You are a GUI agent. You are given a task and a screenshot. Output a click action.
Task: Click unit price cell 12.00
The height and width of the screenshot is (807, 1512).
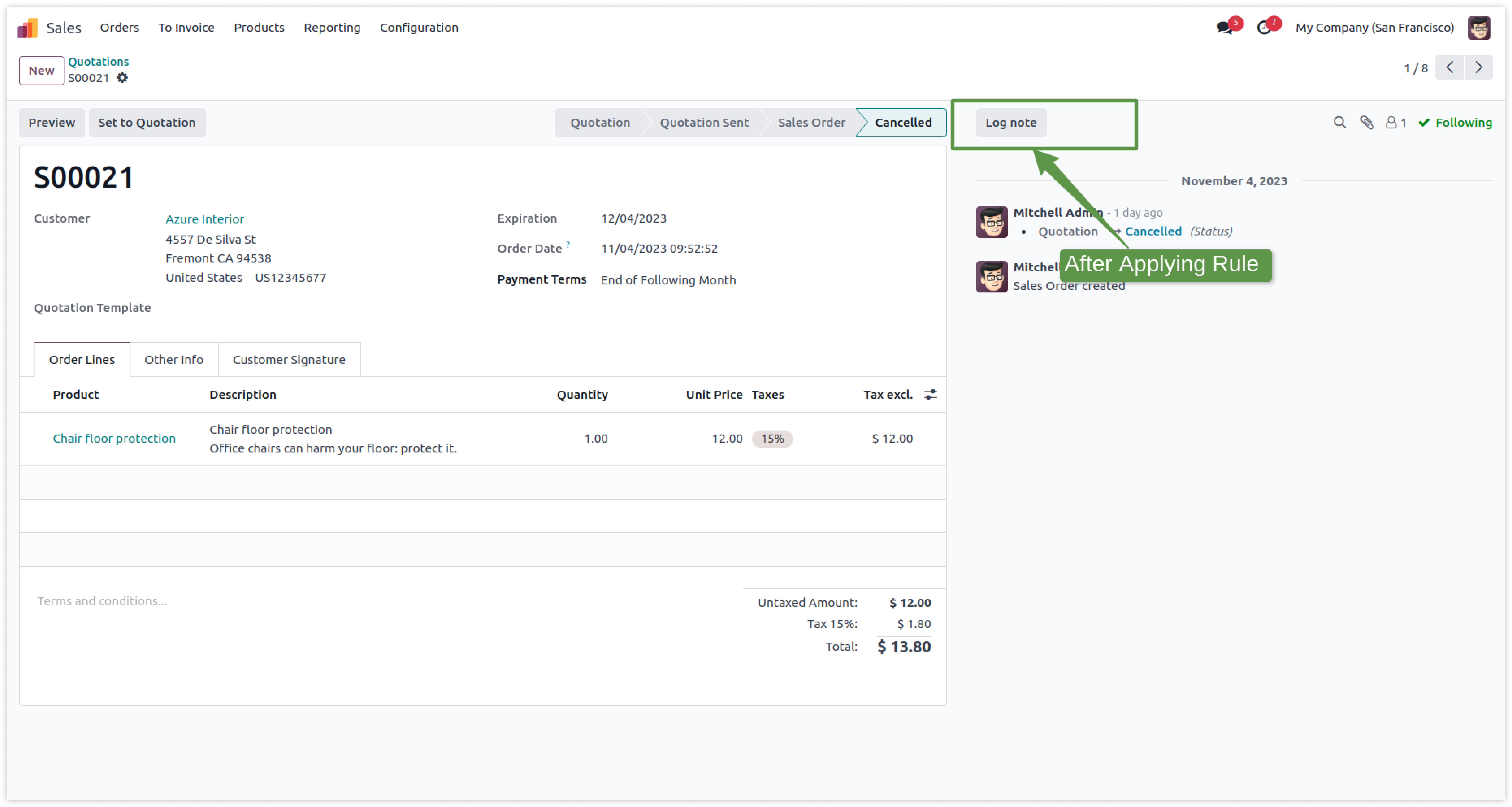pos(727,439)
